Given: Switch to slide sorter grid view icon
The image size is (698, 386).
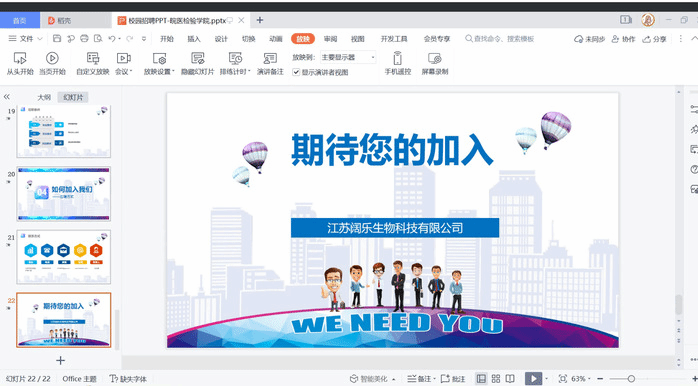Looking at the screenshot, I should [496, 379].
